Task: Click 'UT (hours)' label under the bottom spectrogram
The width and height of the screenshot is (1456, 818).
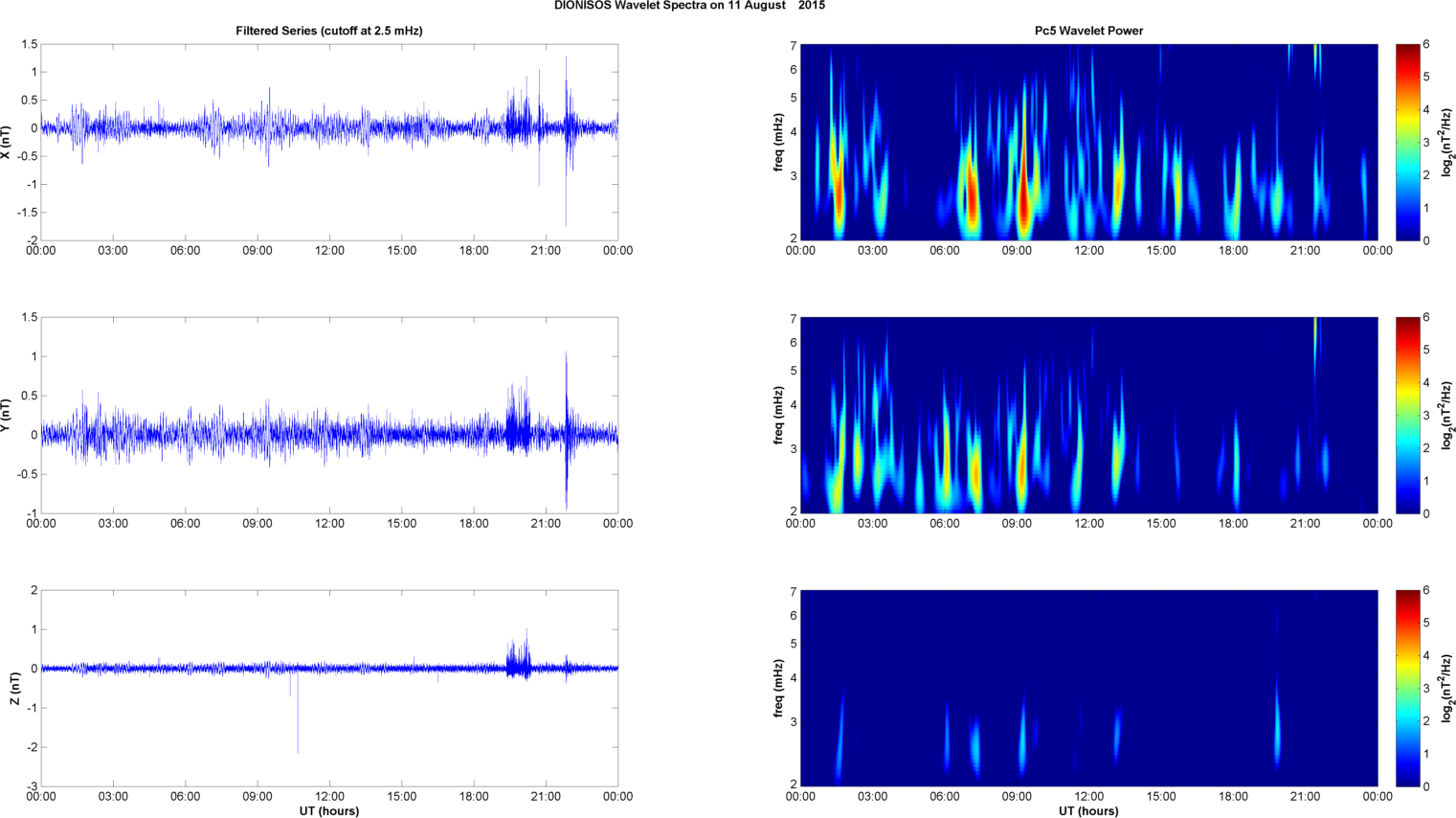Action: tap(1088, 810)
